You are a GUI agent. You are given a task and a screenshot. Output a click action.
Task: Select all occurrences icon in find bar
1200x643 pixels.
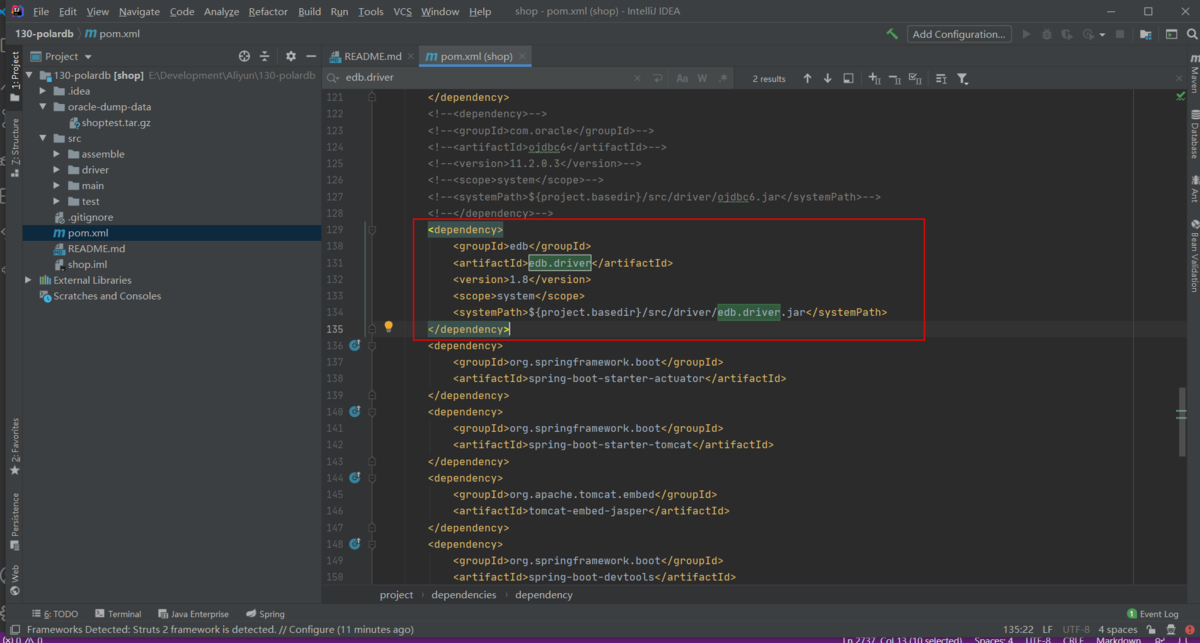916,78
